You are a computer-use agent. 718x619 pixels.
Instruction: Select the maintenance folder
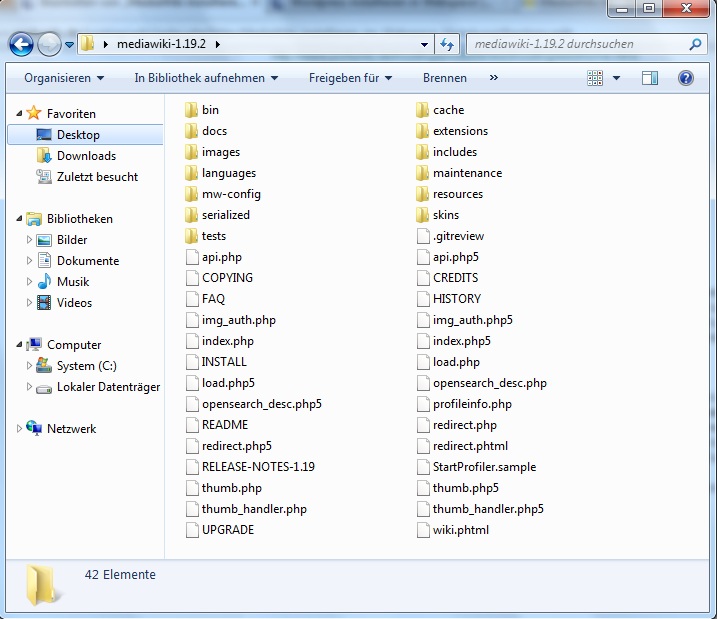(x=467, y=173)
